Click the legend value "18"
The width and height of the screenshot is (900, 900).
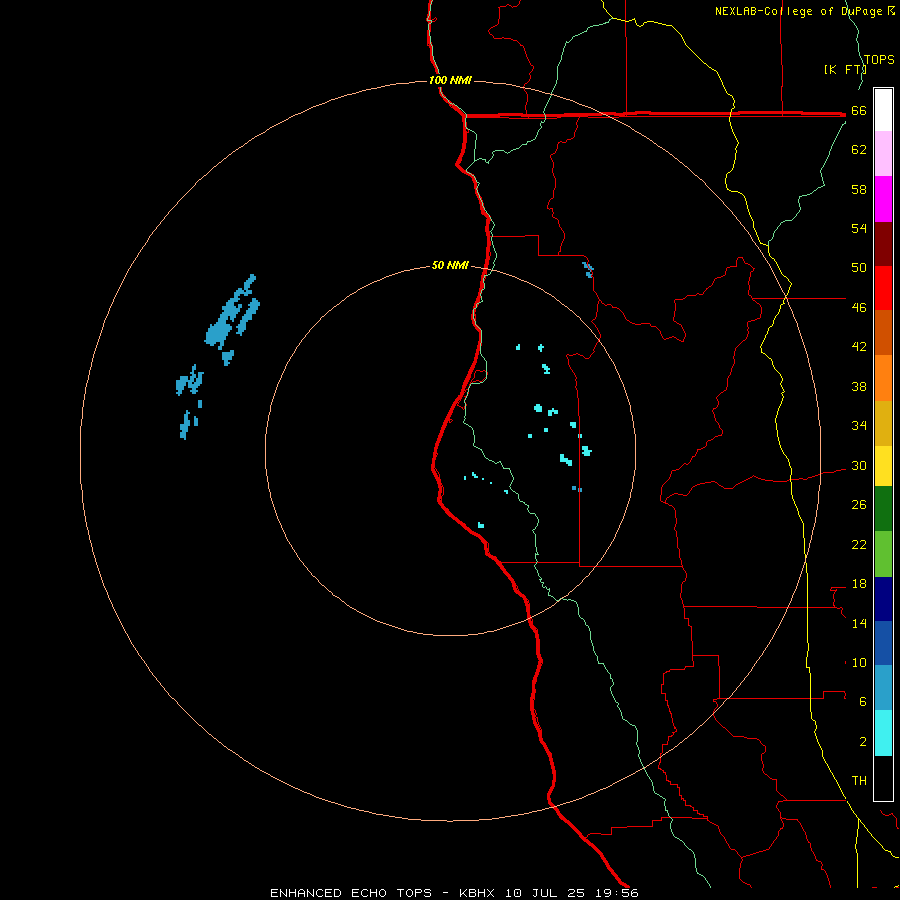859,584
